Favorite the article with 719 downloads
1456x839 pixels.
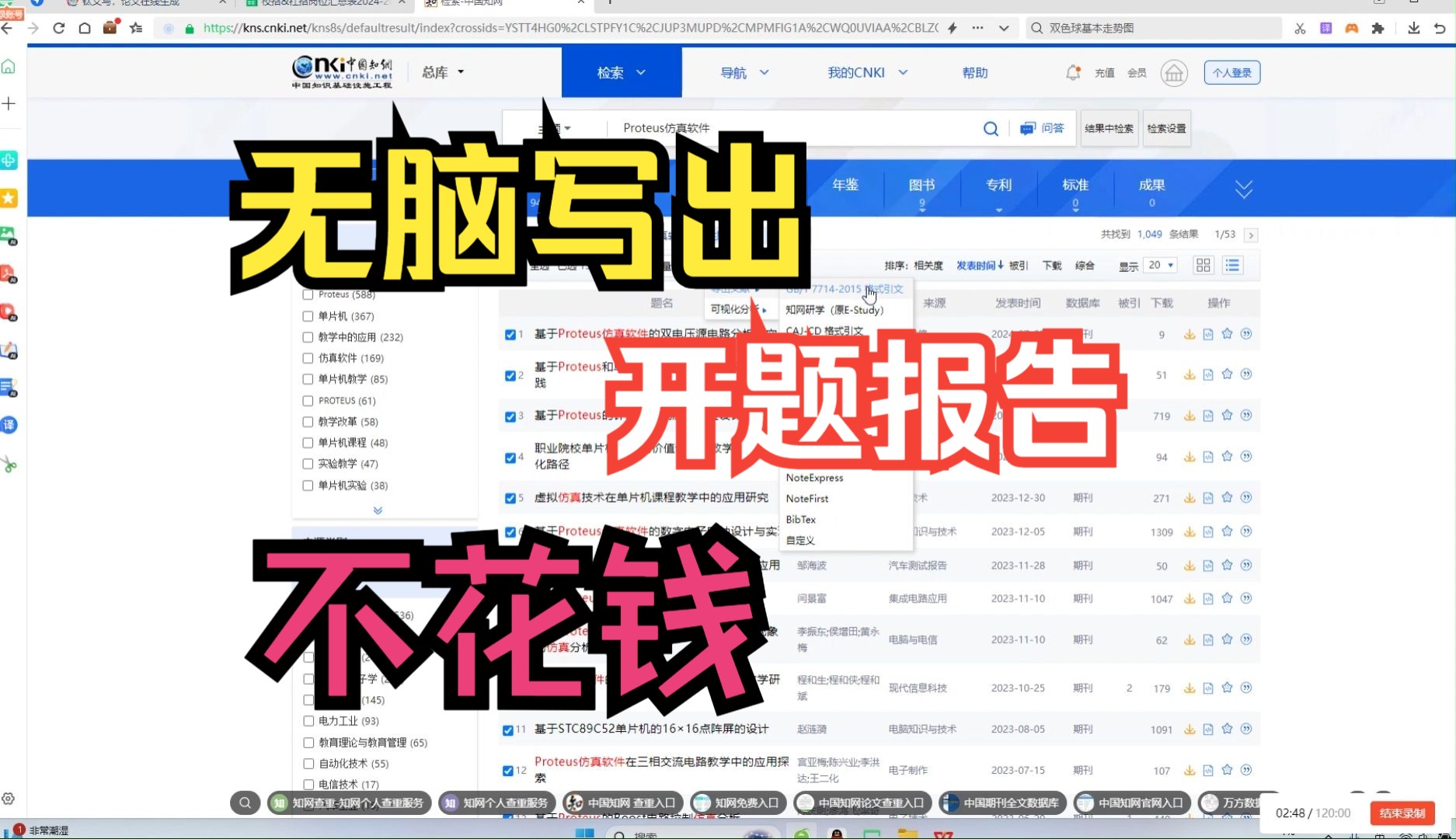click(x=1227, y=416)
